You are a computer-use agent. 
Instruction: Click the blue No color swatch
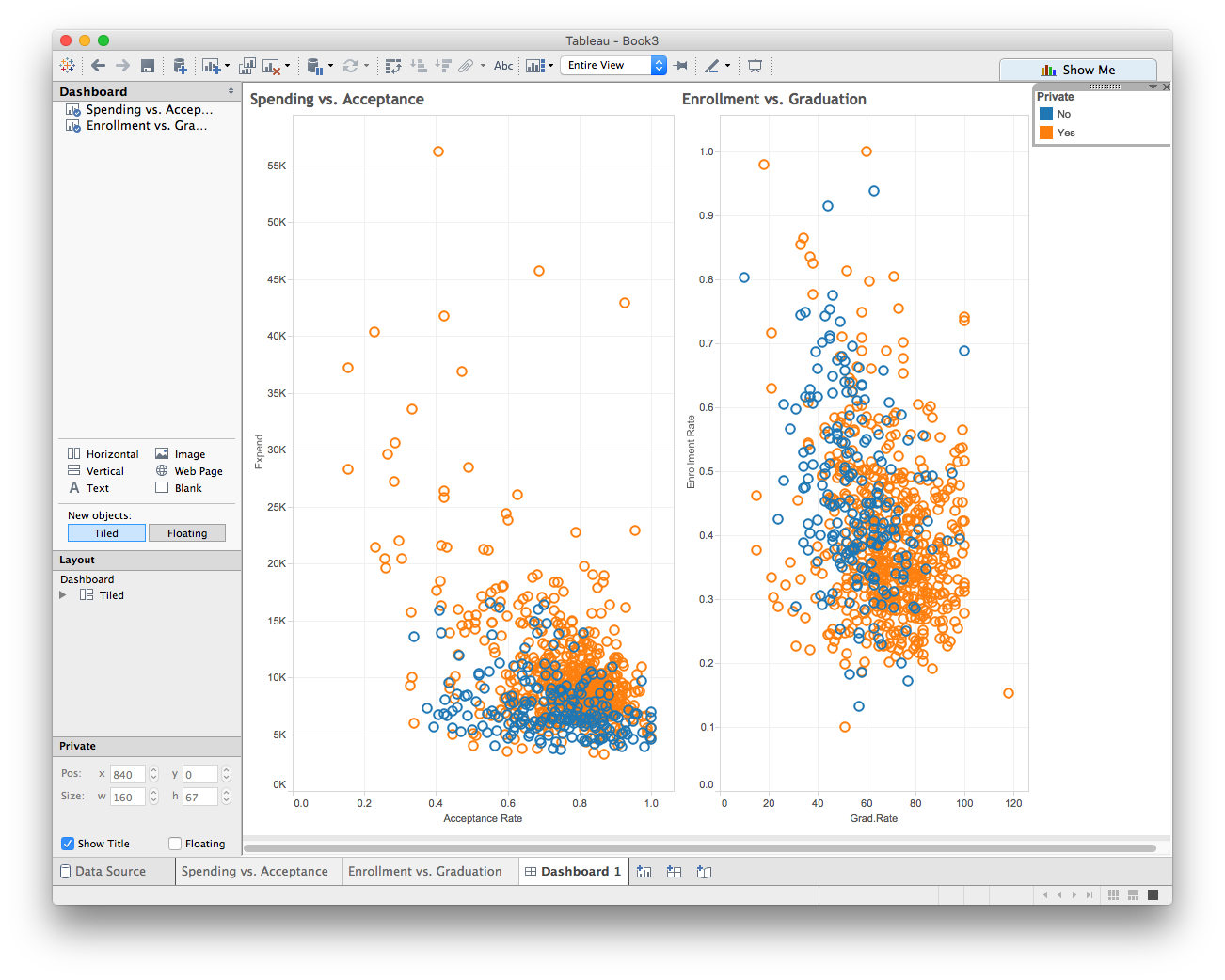coord(1045,114)
